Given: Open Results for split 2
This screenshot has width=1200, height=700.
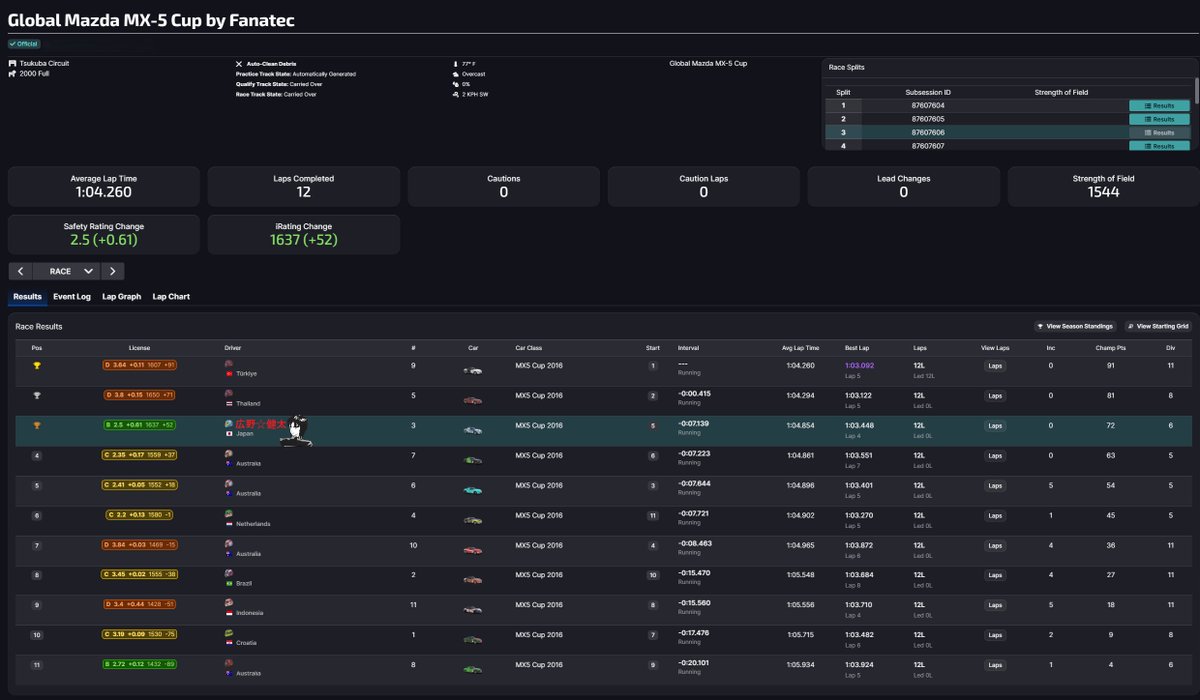Looking at the screenshot, I should 1159,119.
